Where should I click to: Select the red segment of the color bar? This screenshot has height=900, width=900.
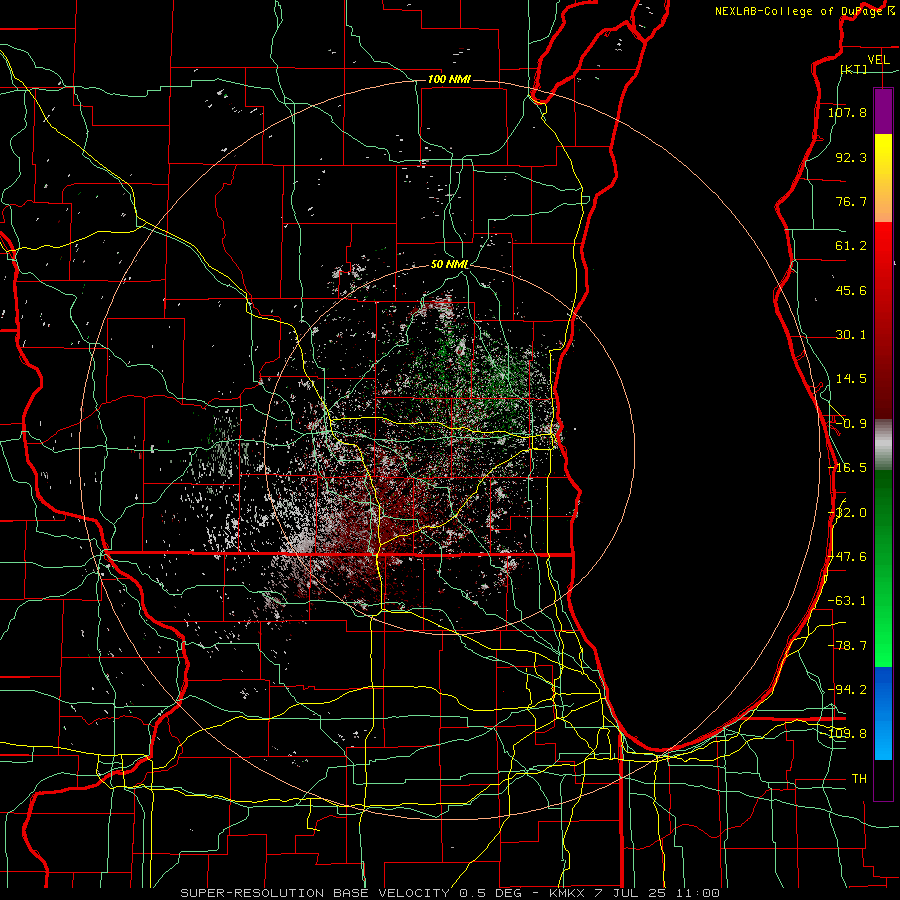[x=883, y=320]
